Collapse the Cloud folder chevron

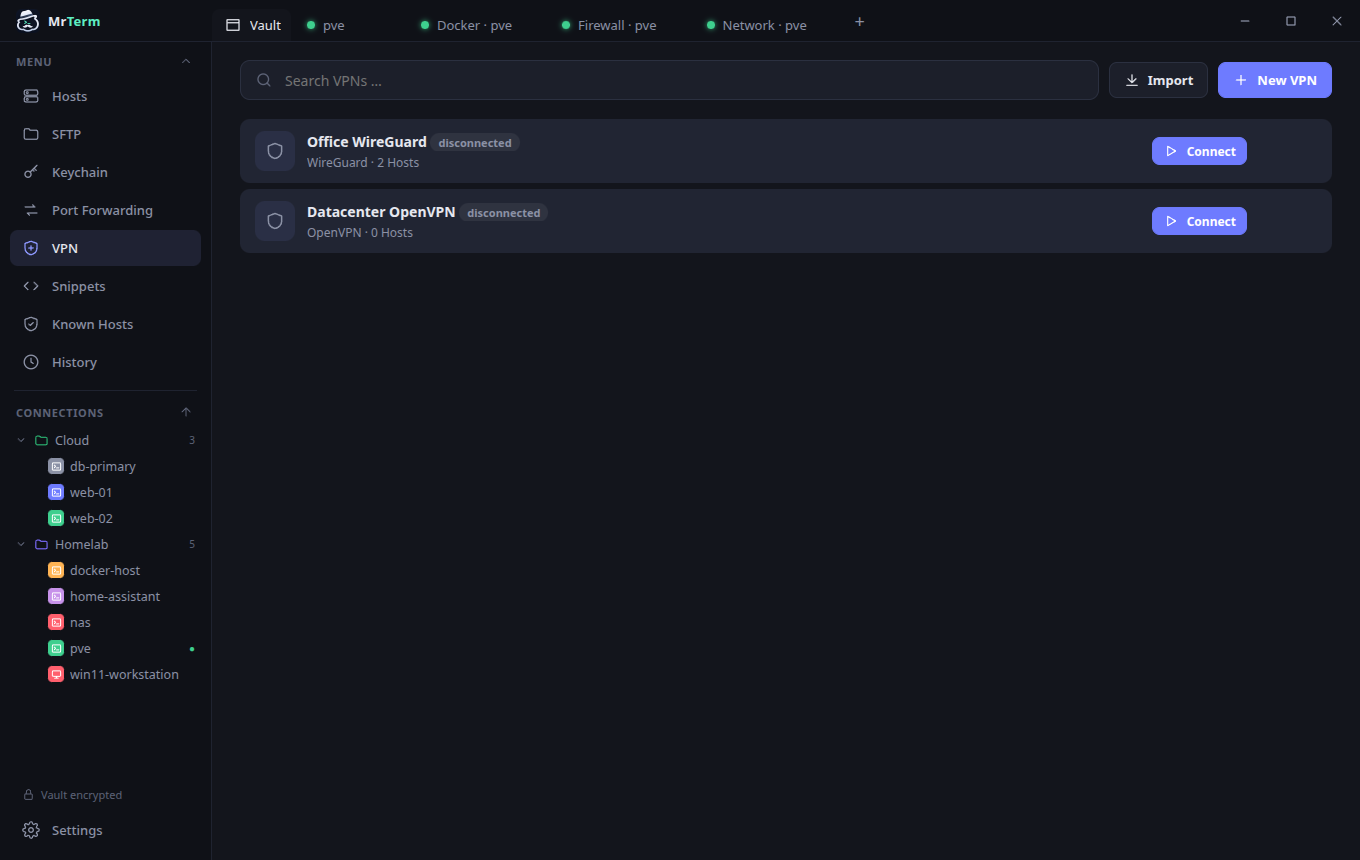[x=22, y=440]
